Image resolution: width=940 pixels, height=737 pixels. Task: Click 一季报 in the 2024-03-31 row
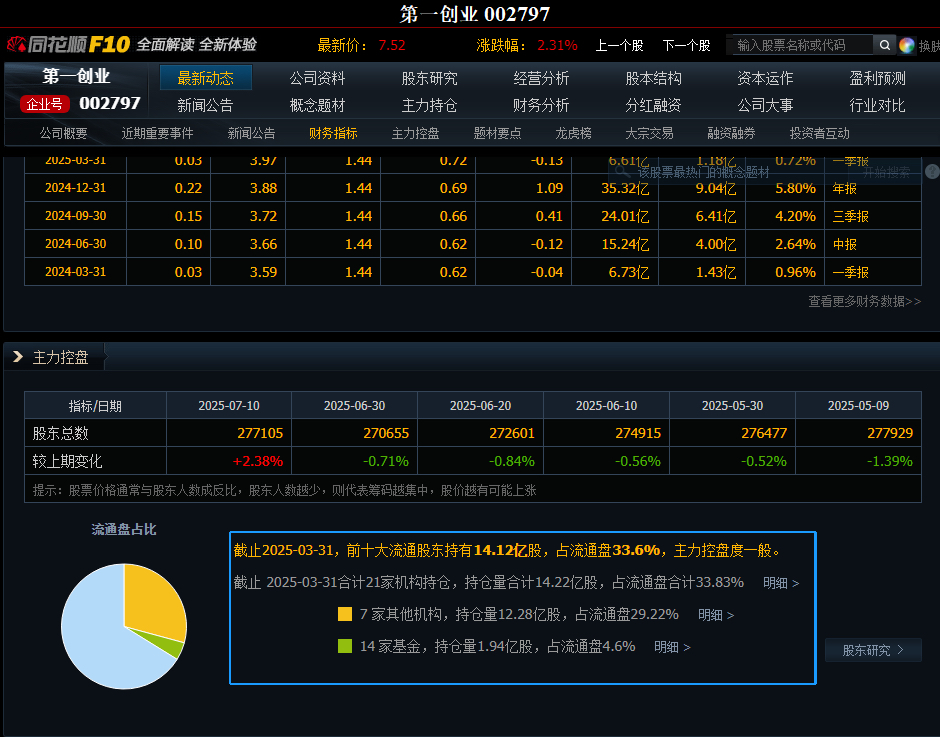[x=850, y=272]
